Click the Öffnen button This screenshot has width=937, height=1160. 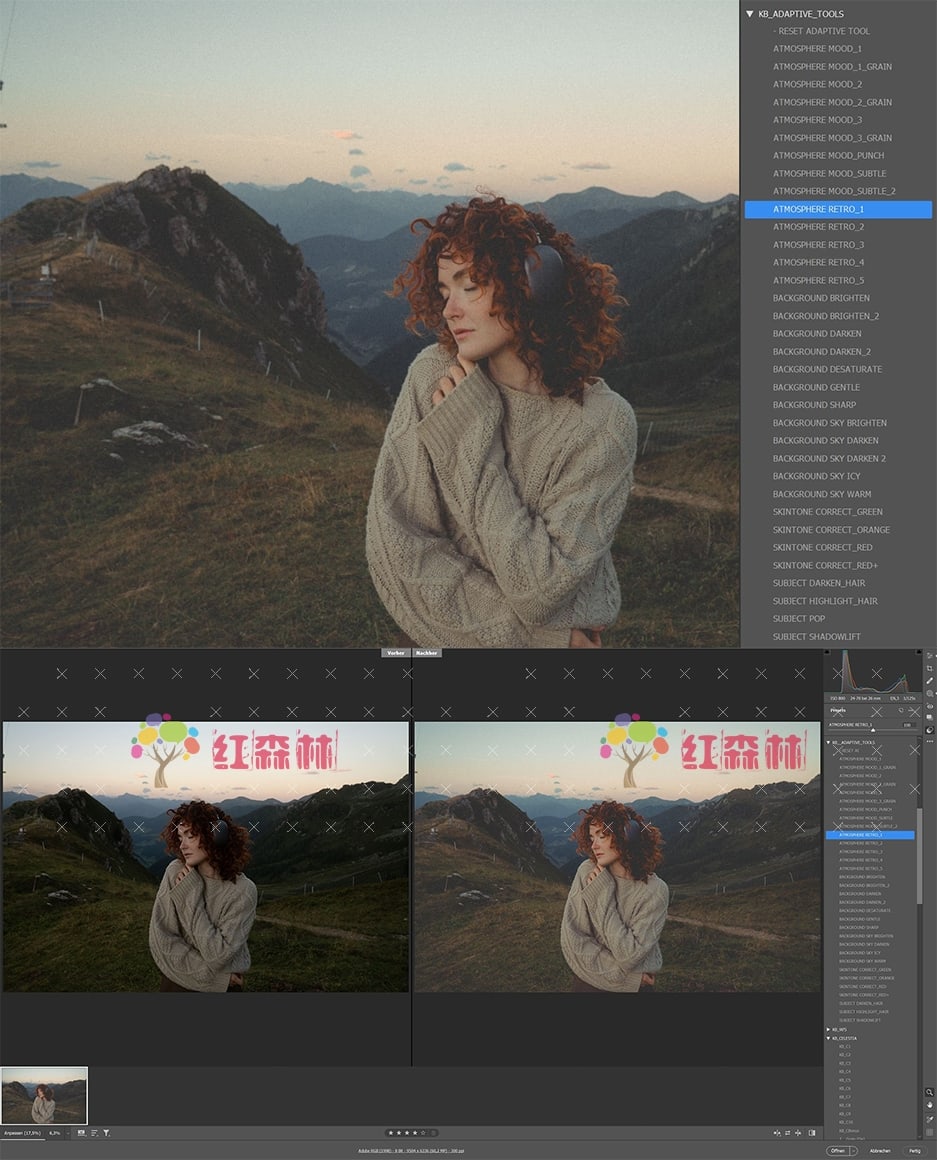point(838,1150)
